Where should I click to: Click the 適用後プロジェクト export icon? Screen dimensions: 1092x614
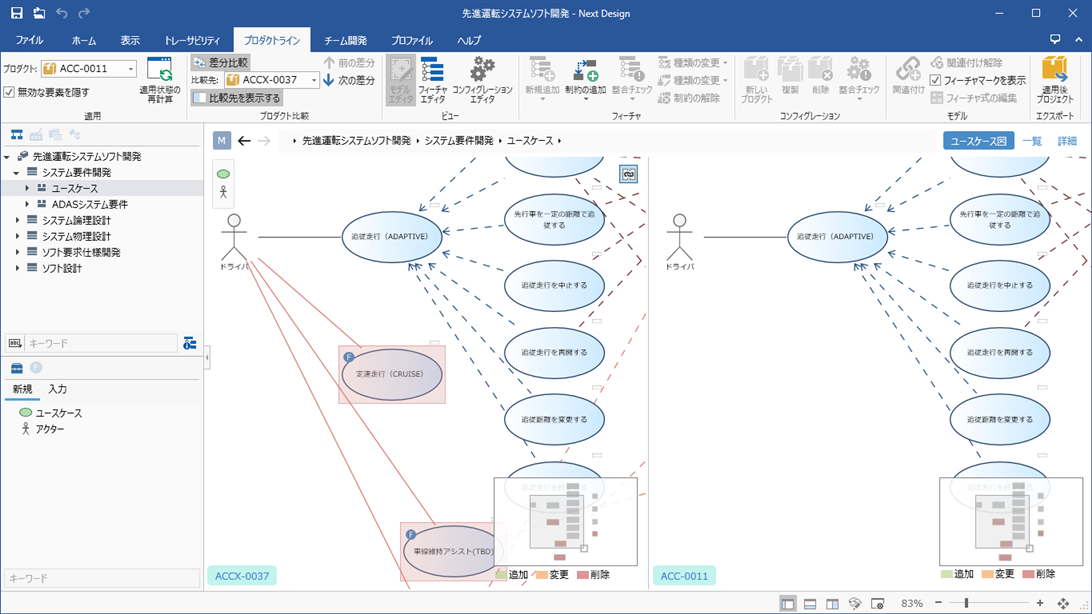click(1055, 72)
